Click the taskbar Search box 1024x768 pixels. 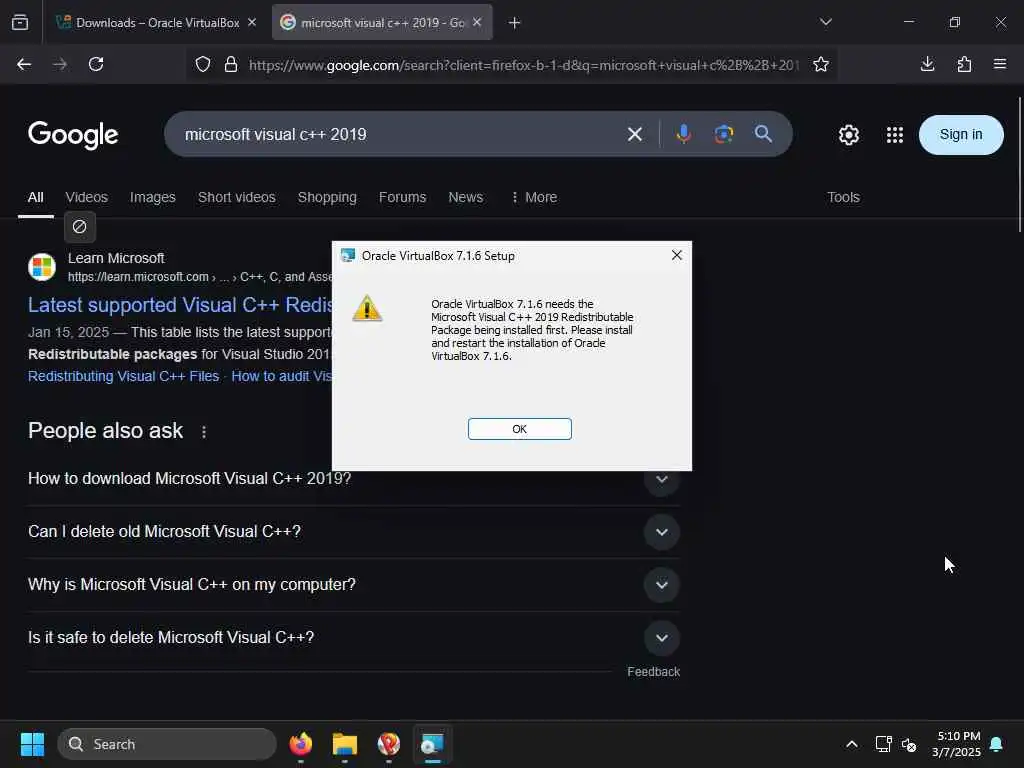[167, 744]
